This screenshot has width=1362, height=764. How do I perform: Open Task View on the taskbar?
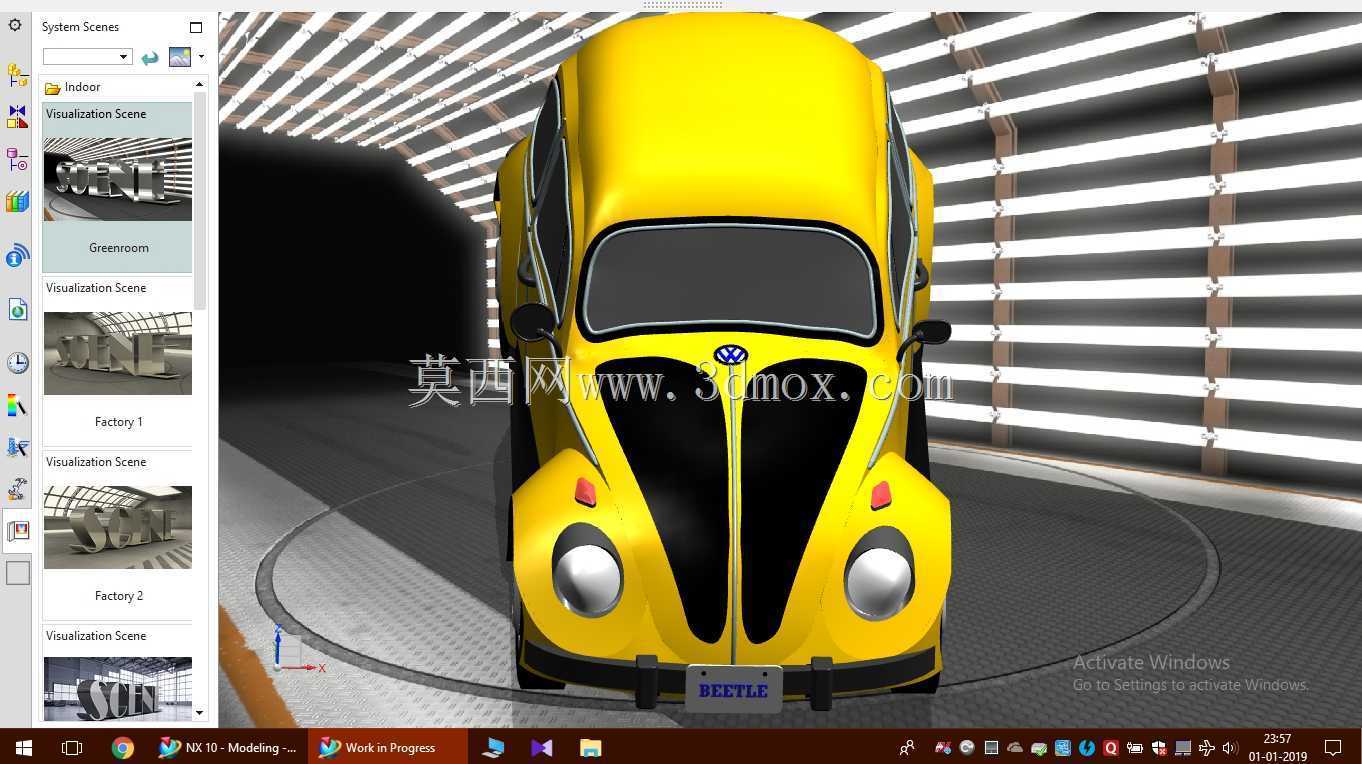(x=71, y=747)
